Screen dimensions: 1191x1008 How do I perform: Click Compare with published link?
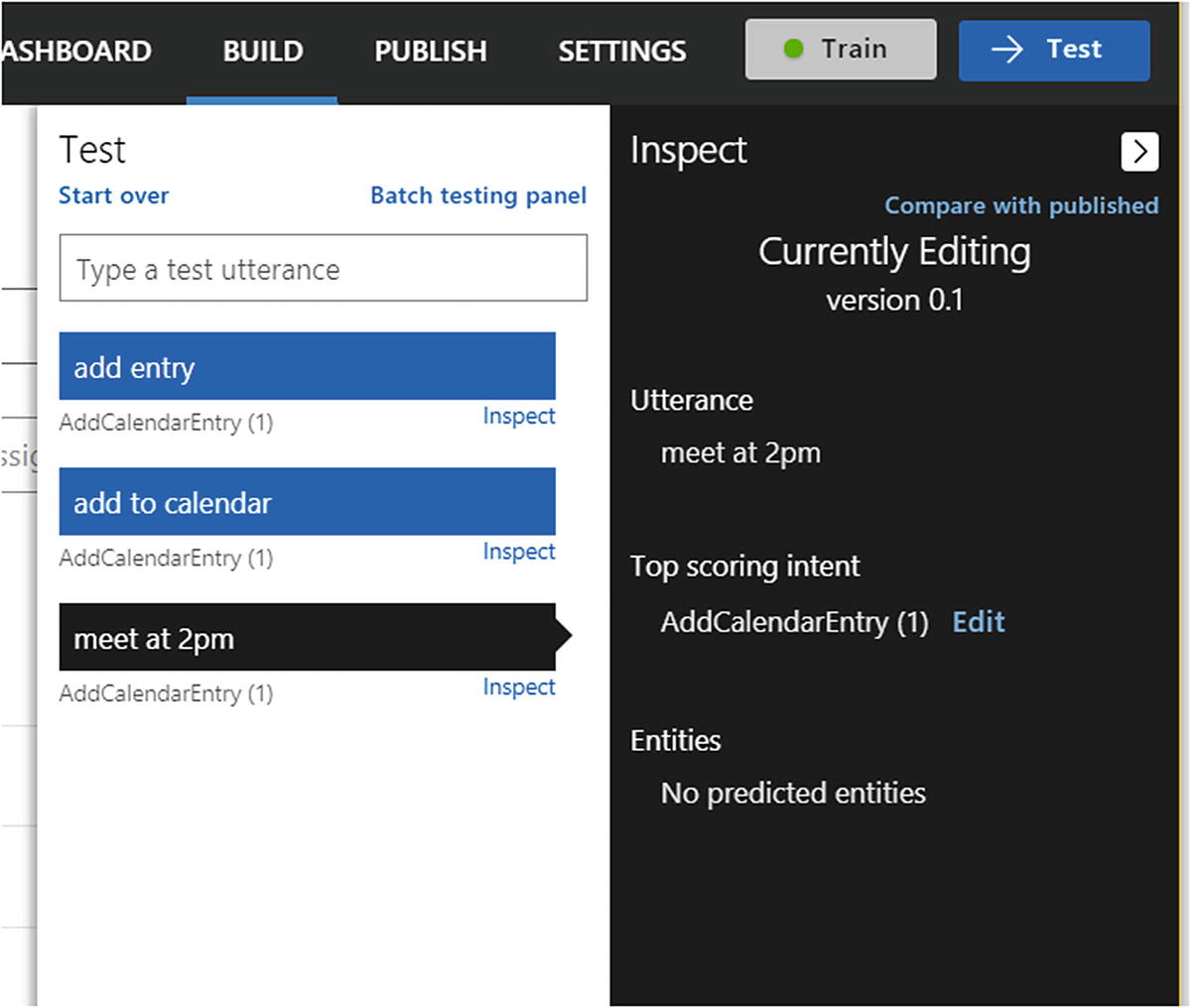pos(1021,205)
